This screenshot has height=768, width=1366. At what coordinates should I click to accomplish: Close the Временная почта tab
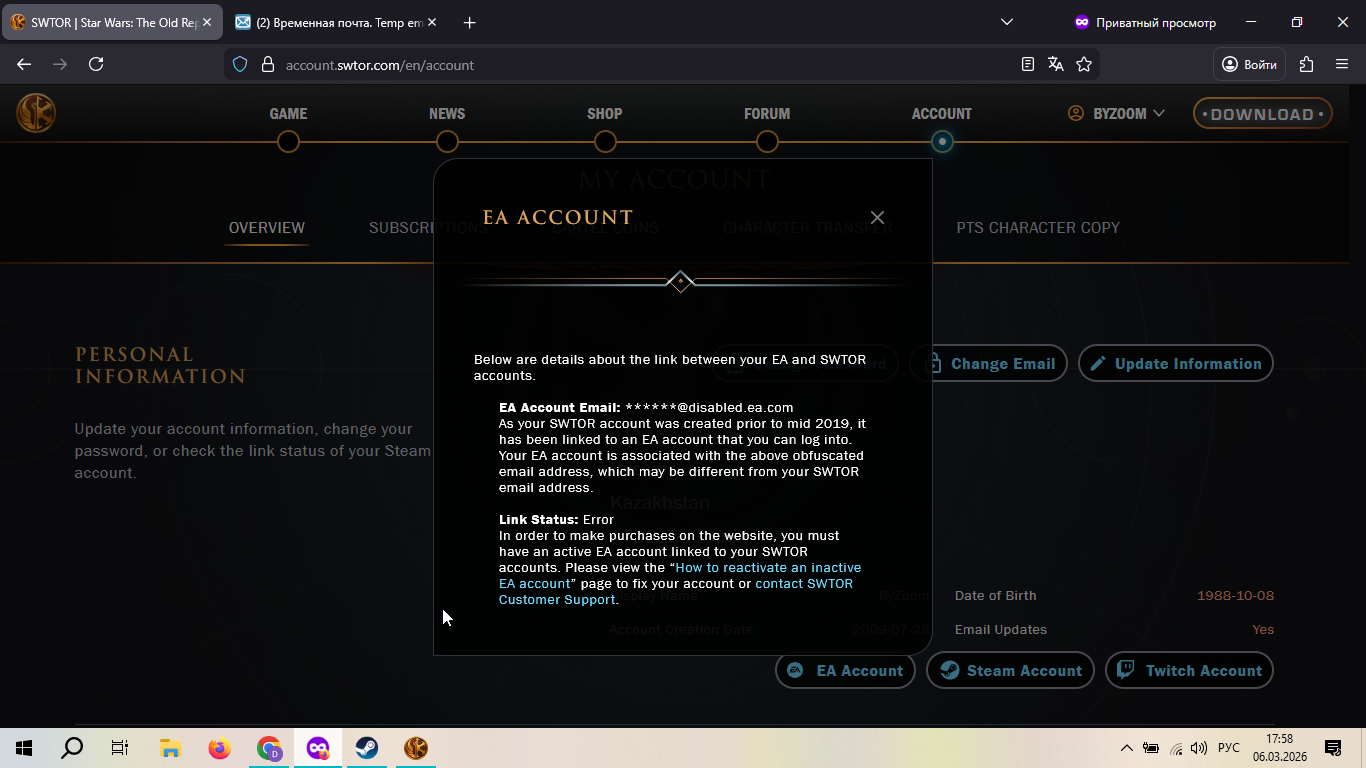[x=432, y=22]
